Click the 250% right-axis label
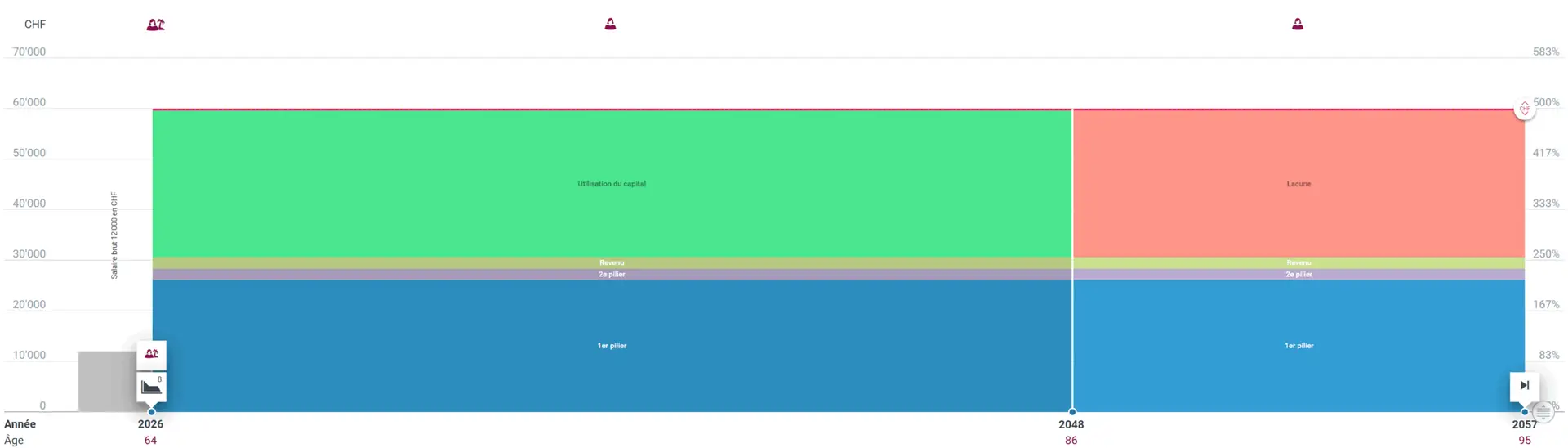Image resolution: width=1568 pixels, height=448 pixels. (x=1546, y=254)
